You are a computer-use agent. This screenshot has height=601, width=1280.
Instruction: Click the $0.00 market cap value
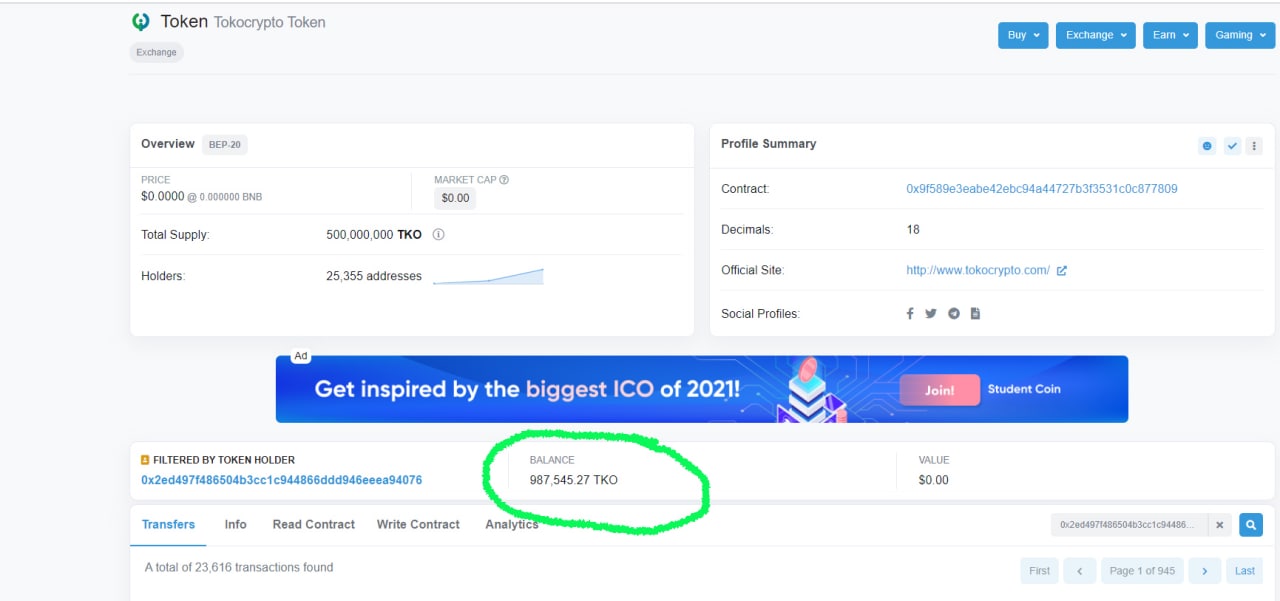[455, 198]
